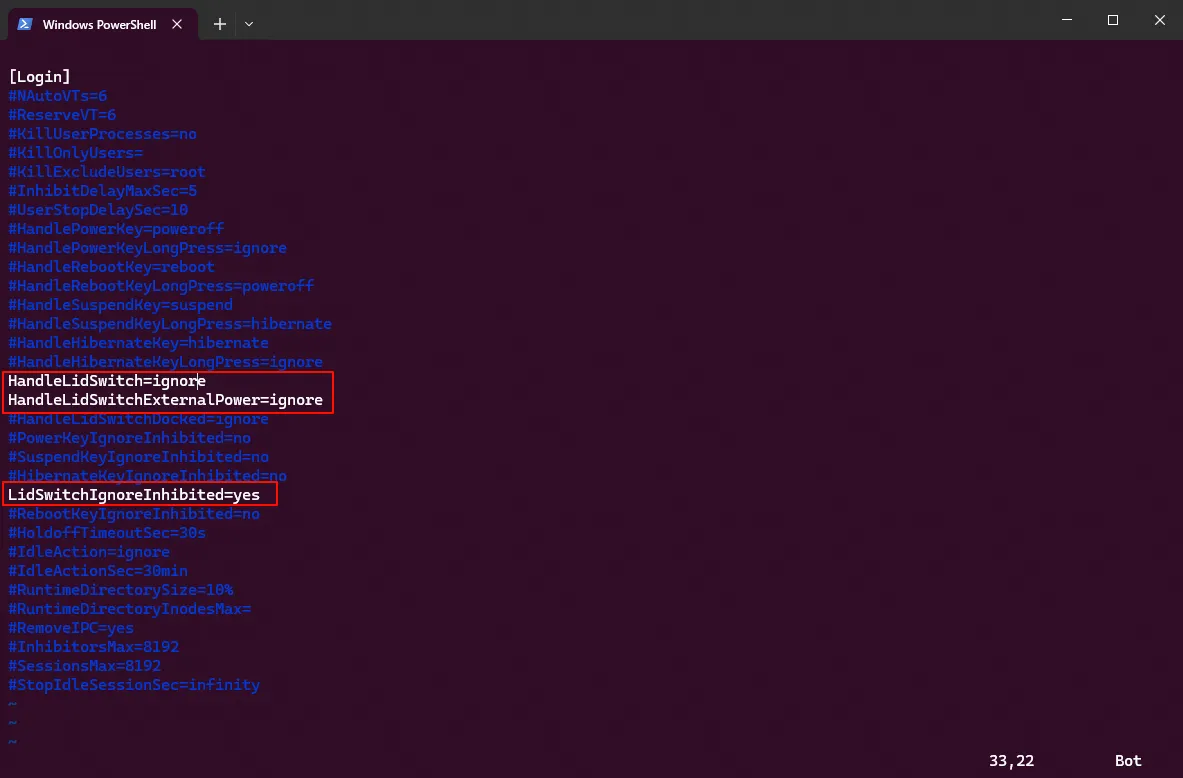Screen dimensions: 1183x778
Task: Minimize the terminal window
Action: coord(1067,20)
